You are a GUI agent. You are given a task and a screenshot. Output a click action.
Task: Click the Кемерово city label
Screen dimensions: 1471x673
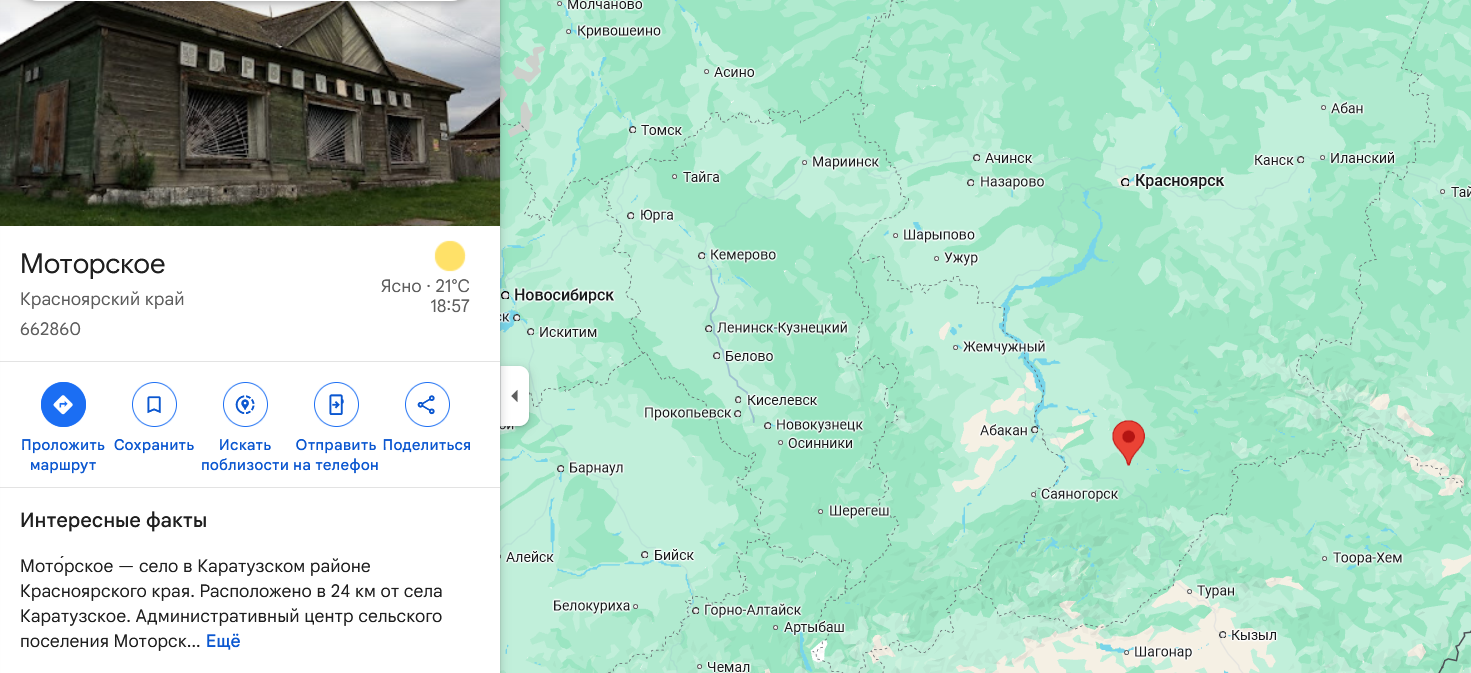pyautogui.click(x=743, y=255)
